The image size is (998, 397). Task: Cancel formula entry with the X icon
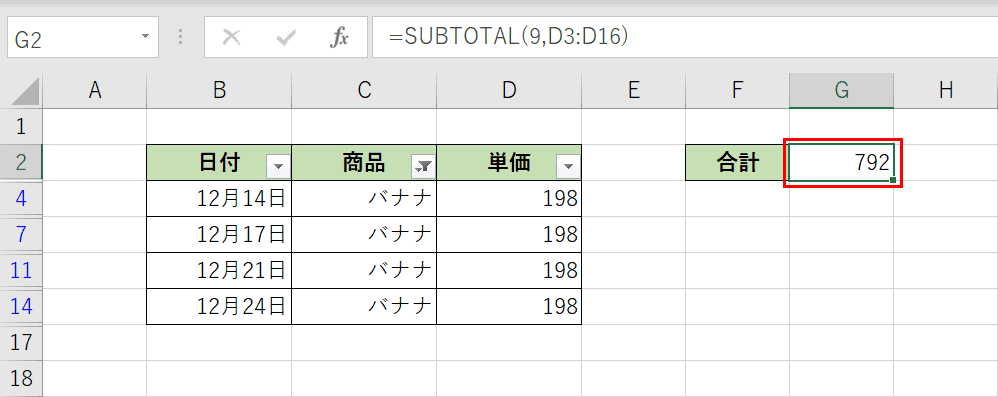[x=232, y=39]
